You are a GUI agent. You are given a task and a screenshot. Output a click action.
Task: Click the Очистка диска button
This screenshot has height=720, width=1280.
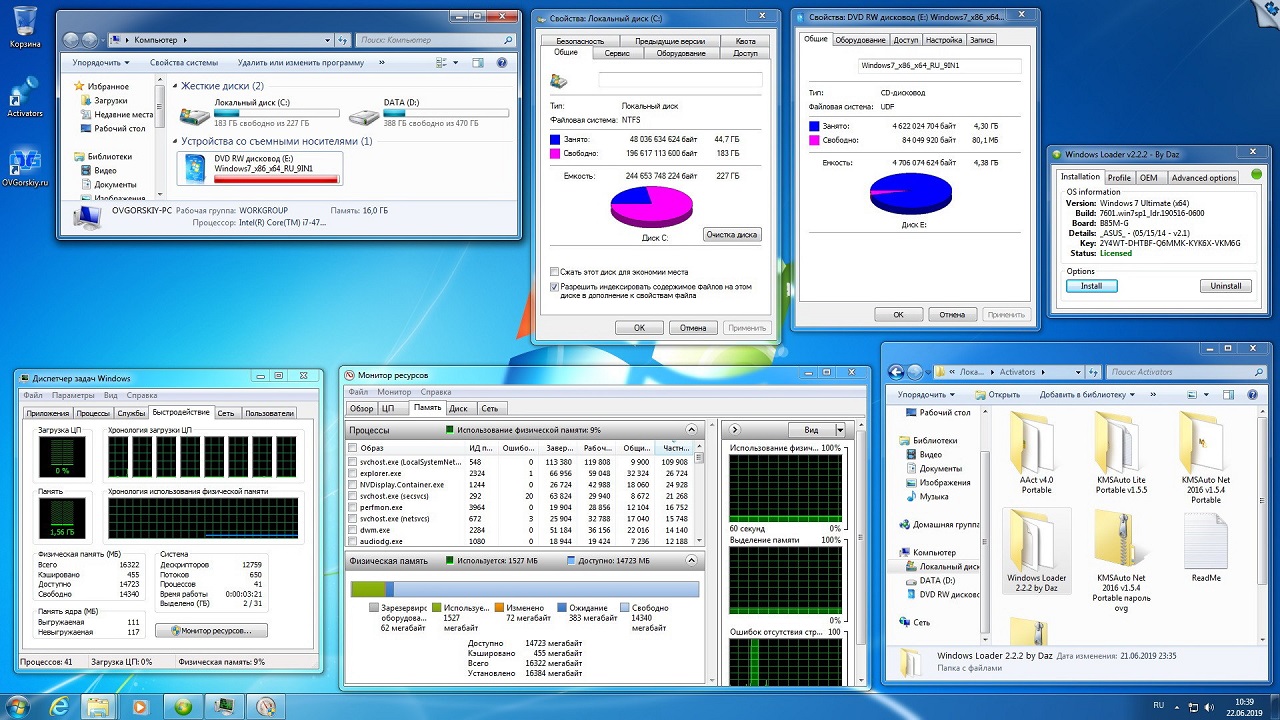coord(732,234)
